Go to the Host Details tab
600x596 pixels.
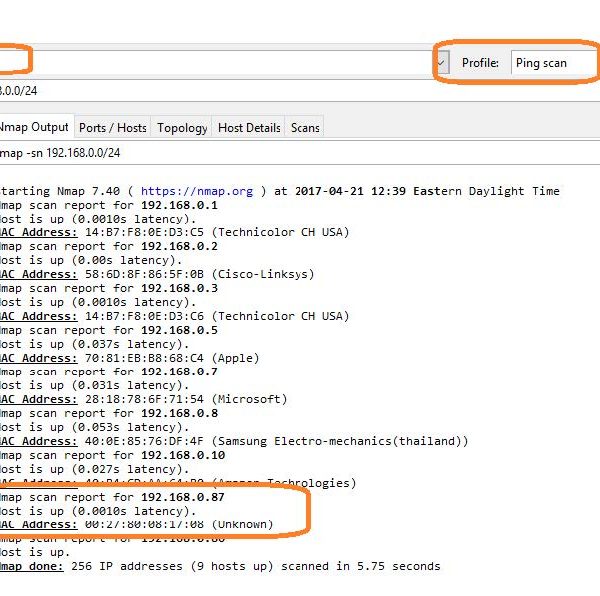[249, 127]
